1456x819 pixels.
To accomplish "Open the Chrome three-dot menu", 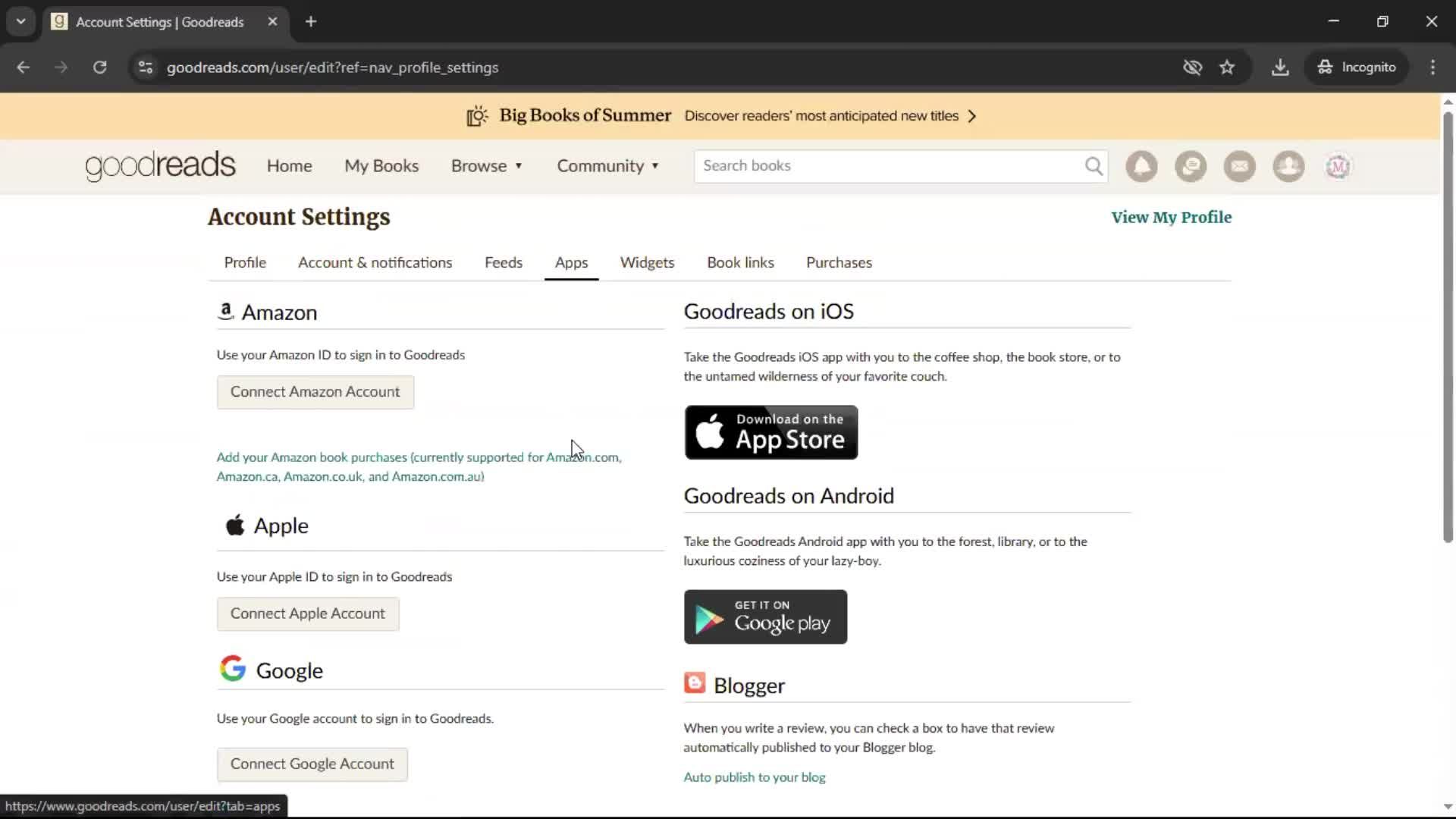I will click(x=1432, y=67).
